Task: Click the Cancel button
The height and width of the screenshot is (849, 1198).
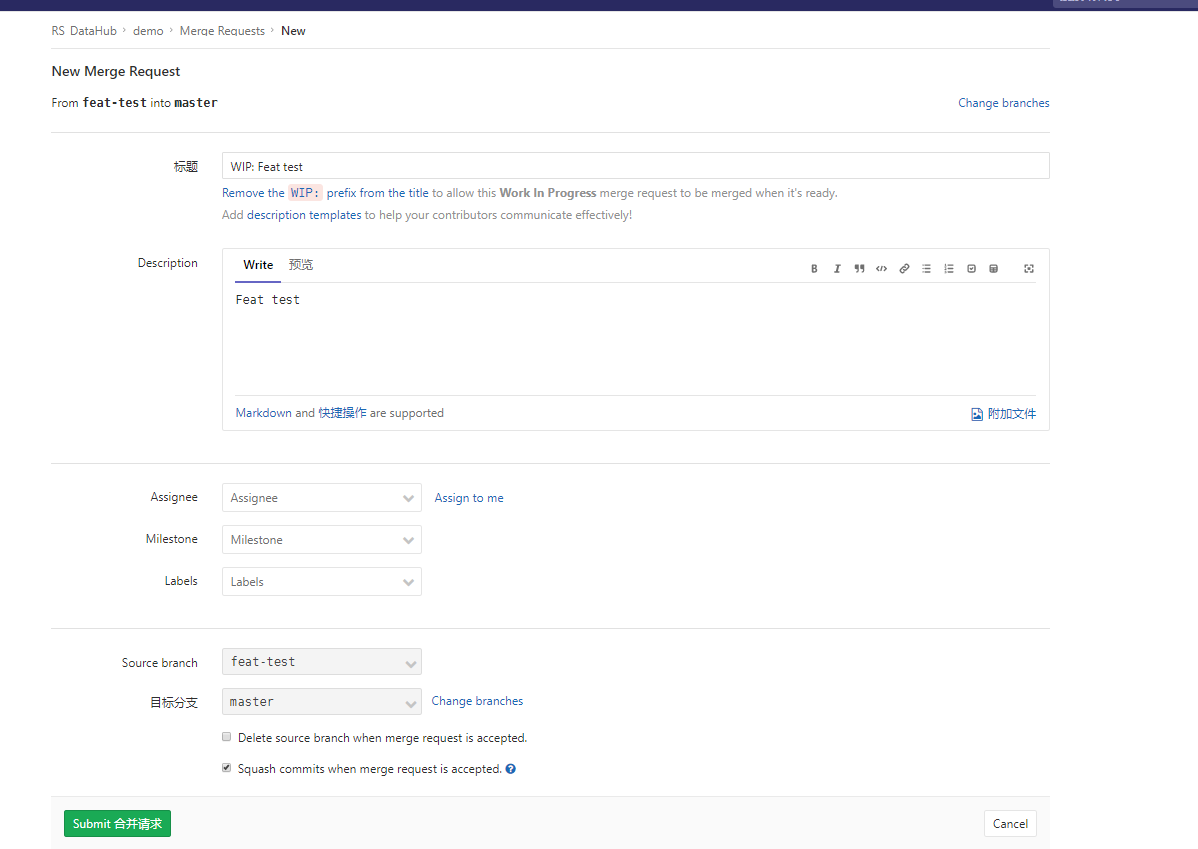Action: coord(1010,824)
